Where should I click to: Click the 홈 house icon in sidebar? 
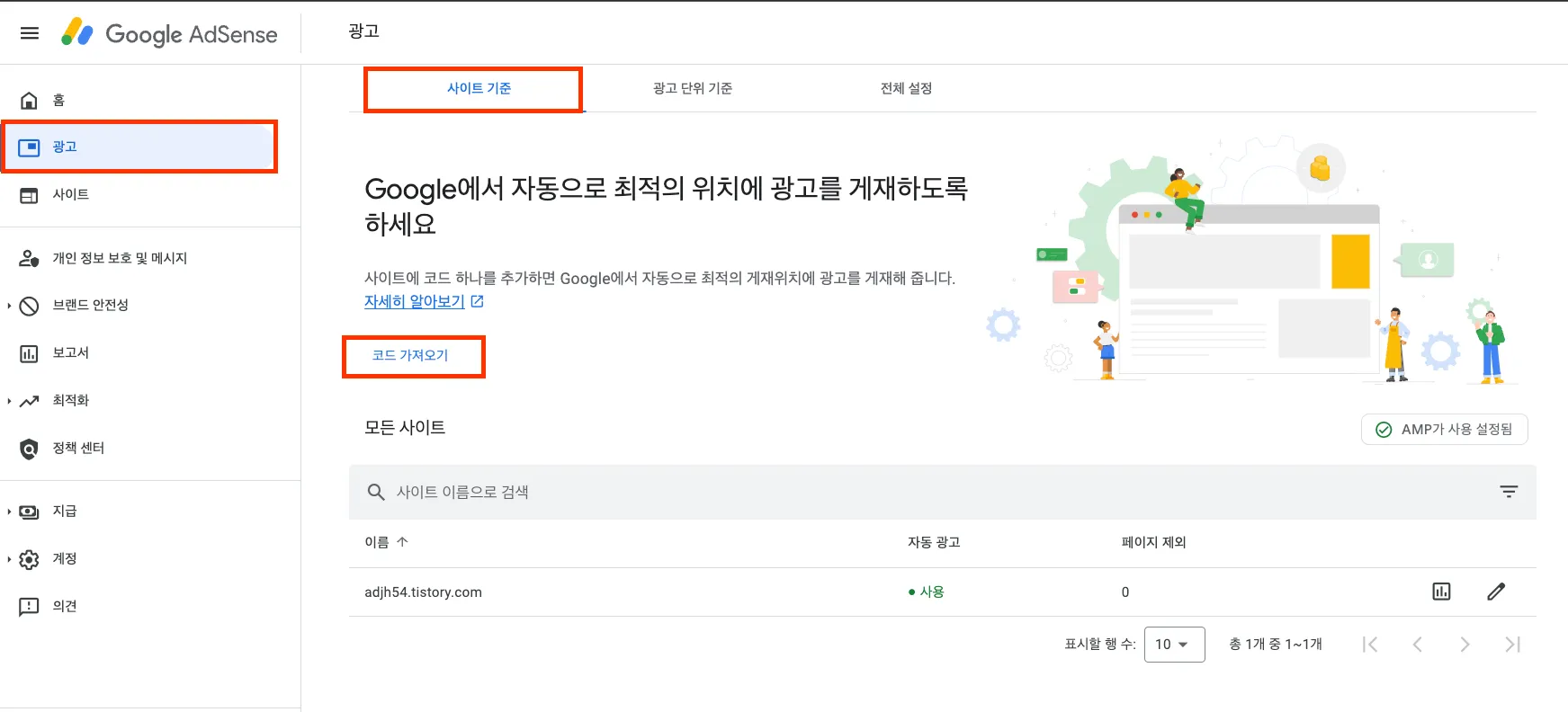pos(30,100)
